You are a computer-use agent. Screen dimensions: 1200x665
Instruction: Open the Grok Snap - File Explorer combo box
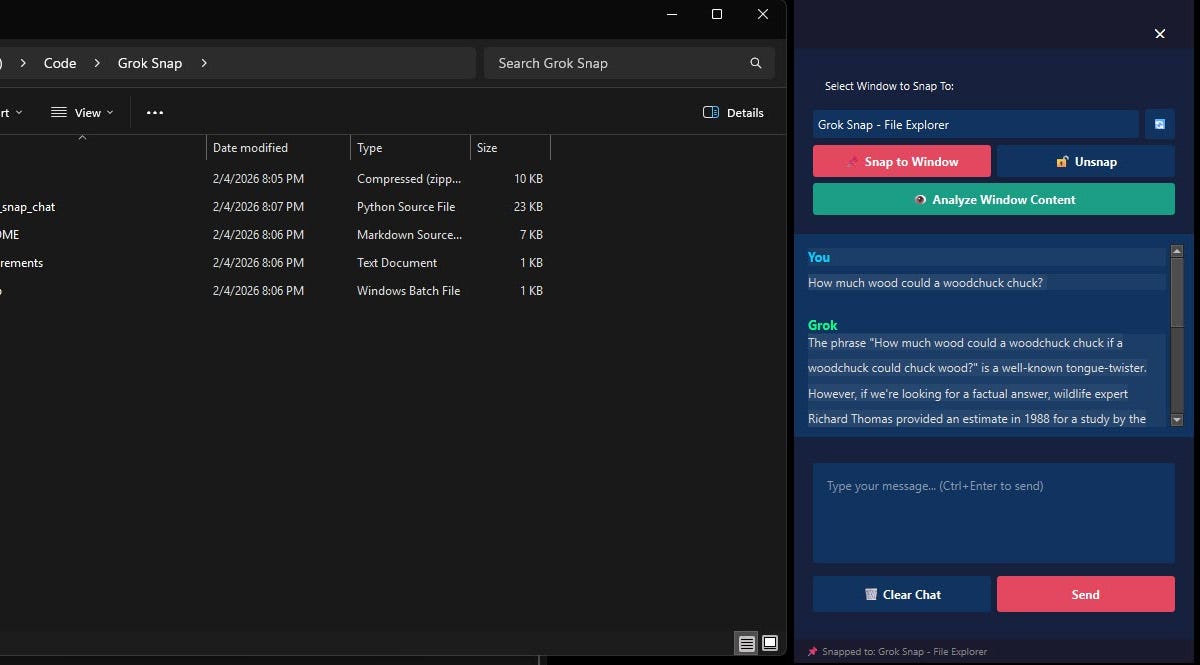click(x=976, y=125)
